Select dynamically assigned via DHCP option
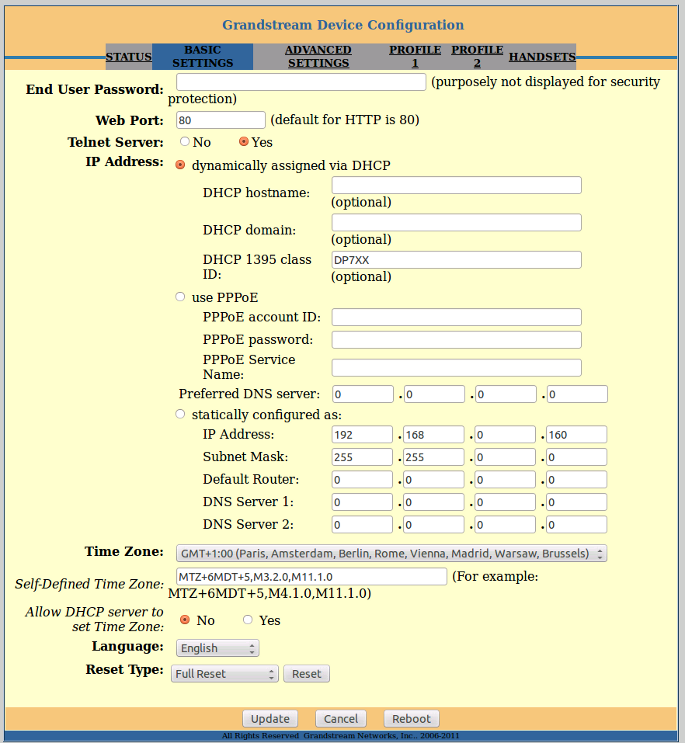The width and height of the screenshot is (685, 743). (x=180, y=164)
